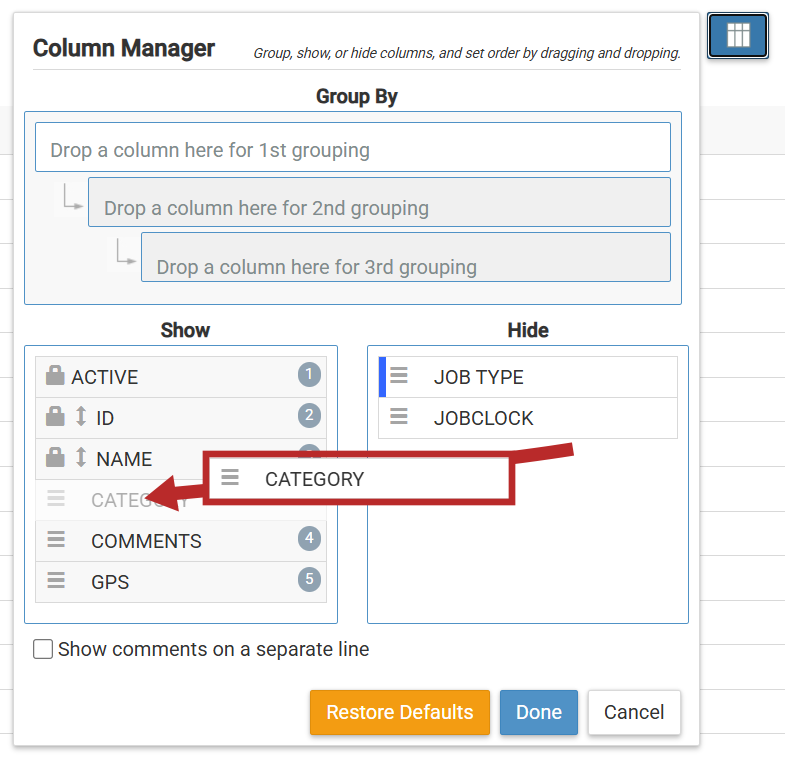The width and height of the screenshot is (785, 762).
Task: Open the column manager grid icon button
Action: (x=737, y=36)
